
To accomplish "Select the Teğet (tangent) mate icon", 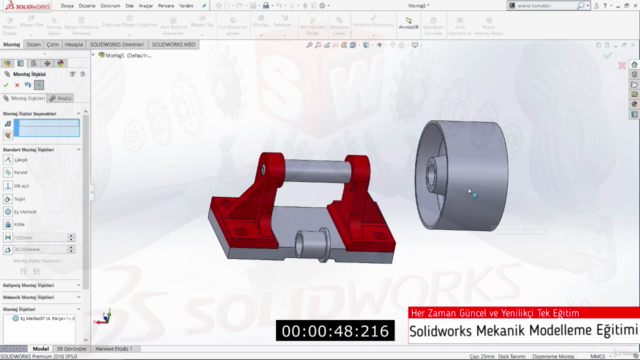I will point(8,199).
